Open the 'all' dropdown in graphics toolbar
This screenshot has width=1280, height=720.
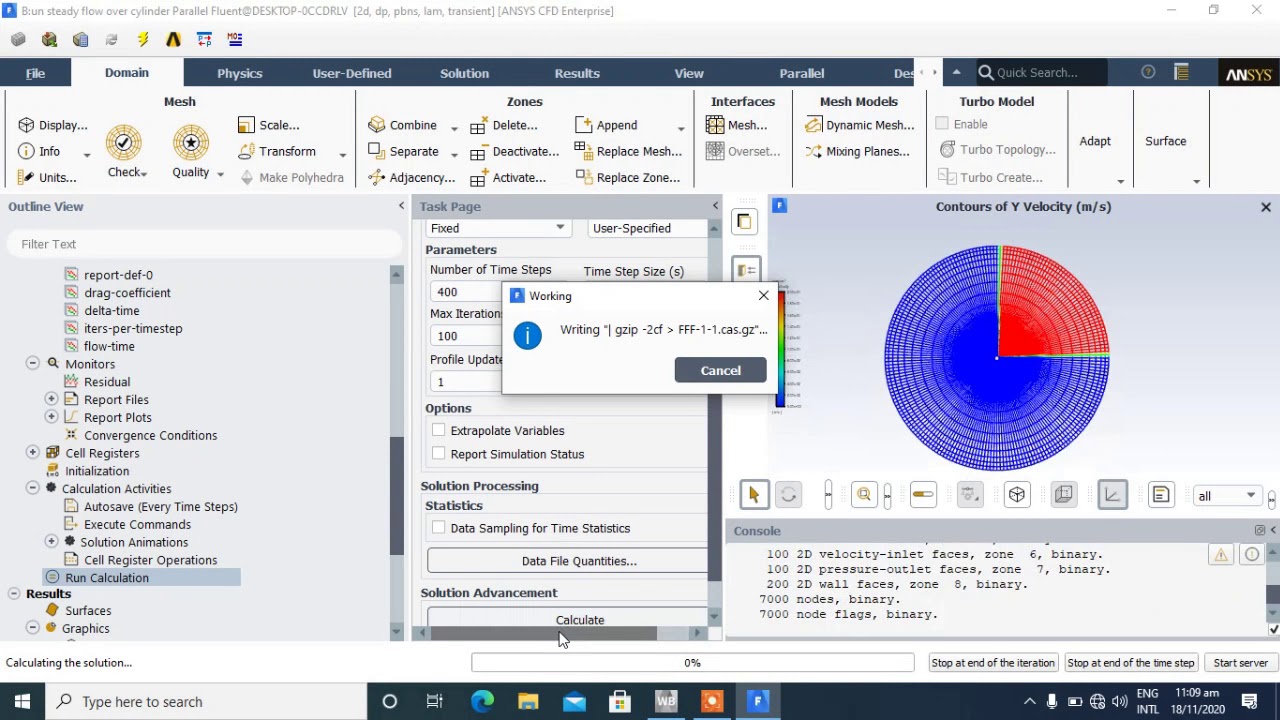[x=1227, y=496]
